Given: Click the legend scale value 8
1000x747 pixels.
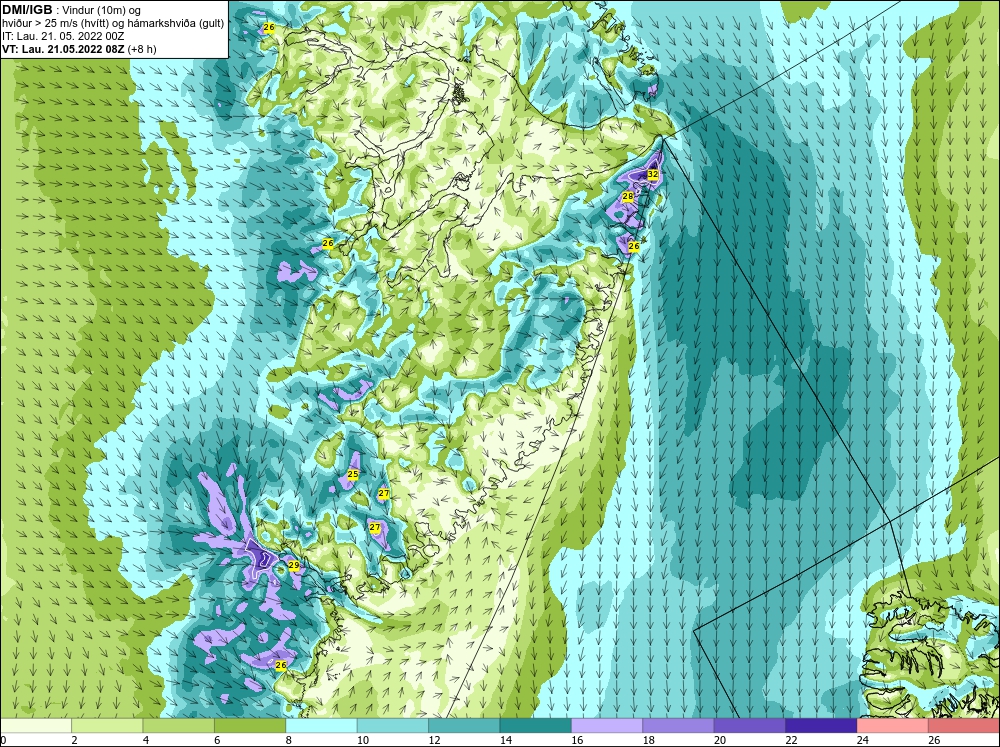Looking at the screenshot, I should (289, 741).
